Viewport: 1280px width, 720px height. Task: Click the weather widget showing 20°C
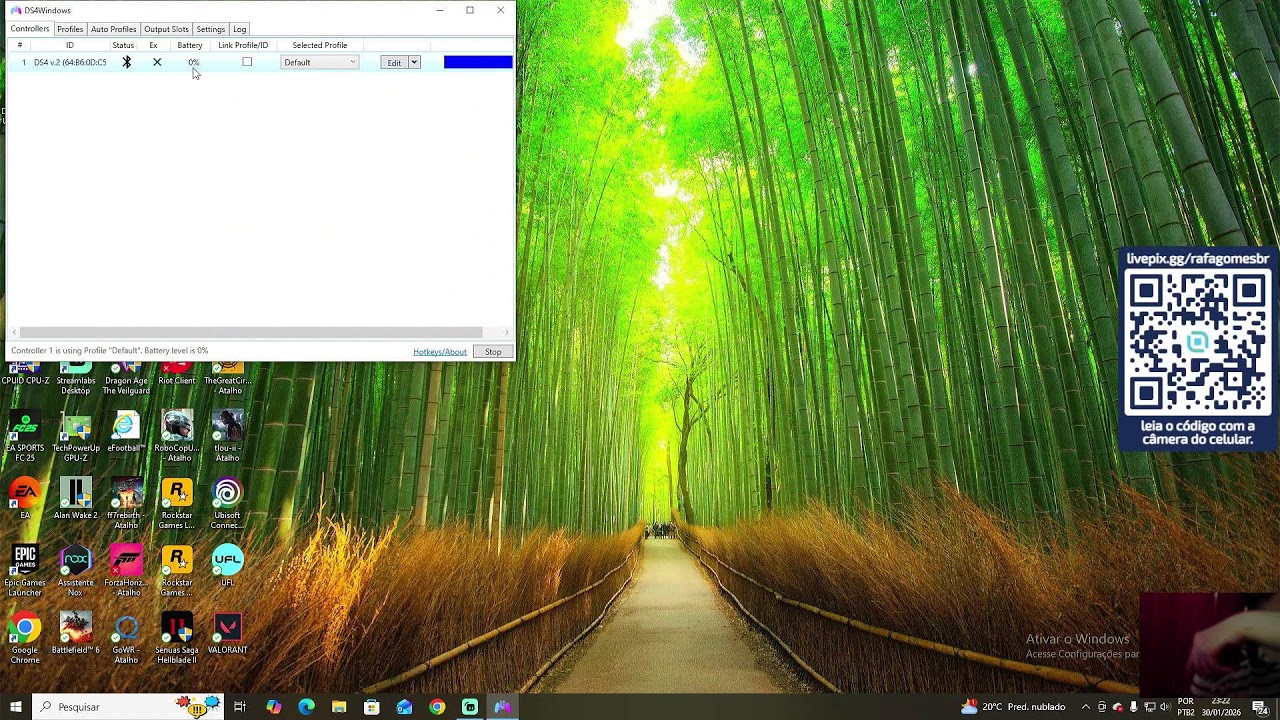pyautogui.click(x=1013, y=707)
